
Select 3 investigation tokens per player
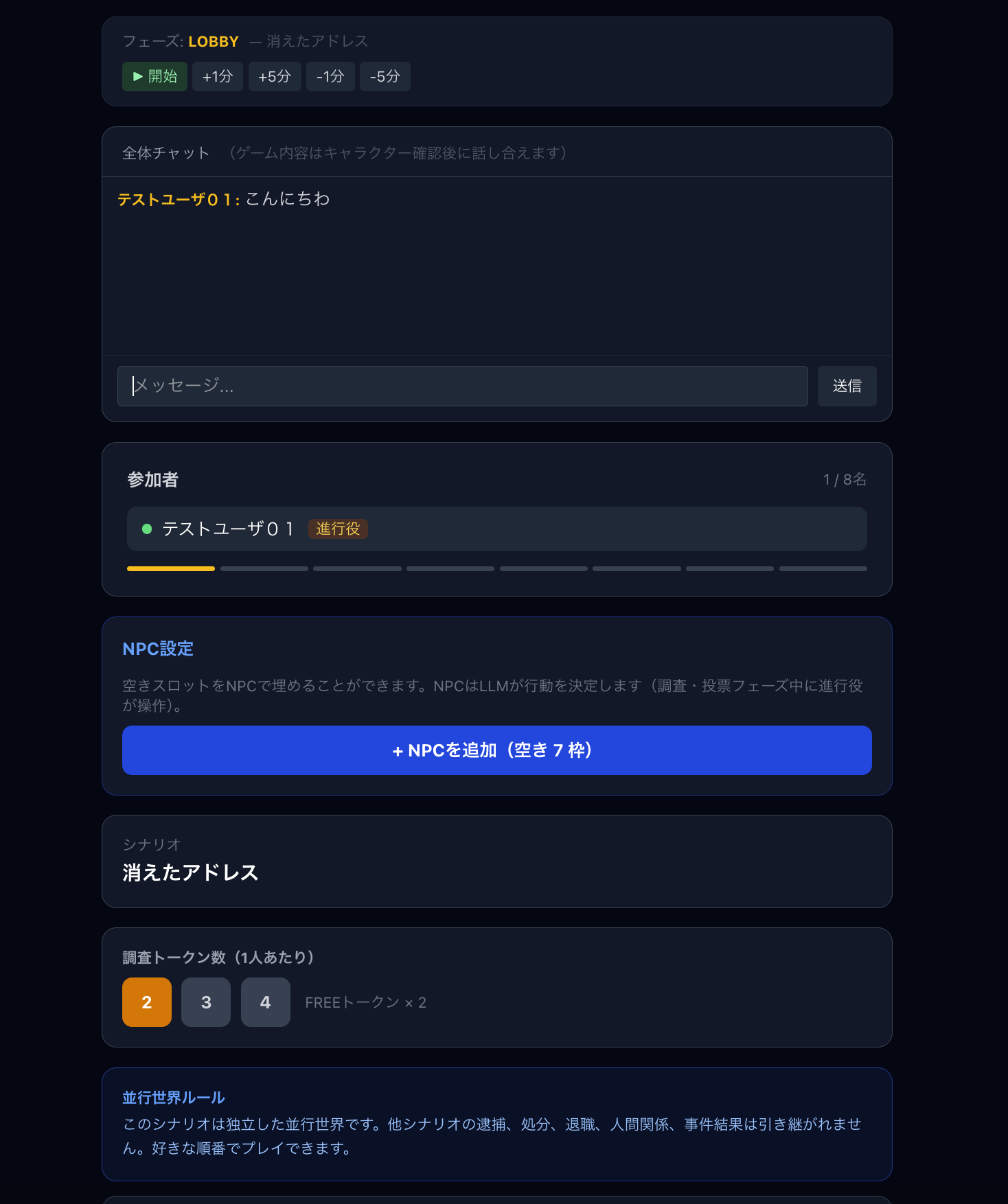pyautogui.click(x=206, y=1002)
